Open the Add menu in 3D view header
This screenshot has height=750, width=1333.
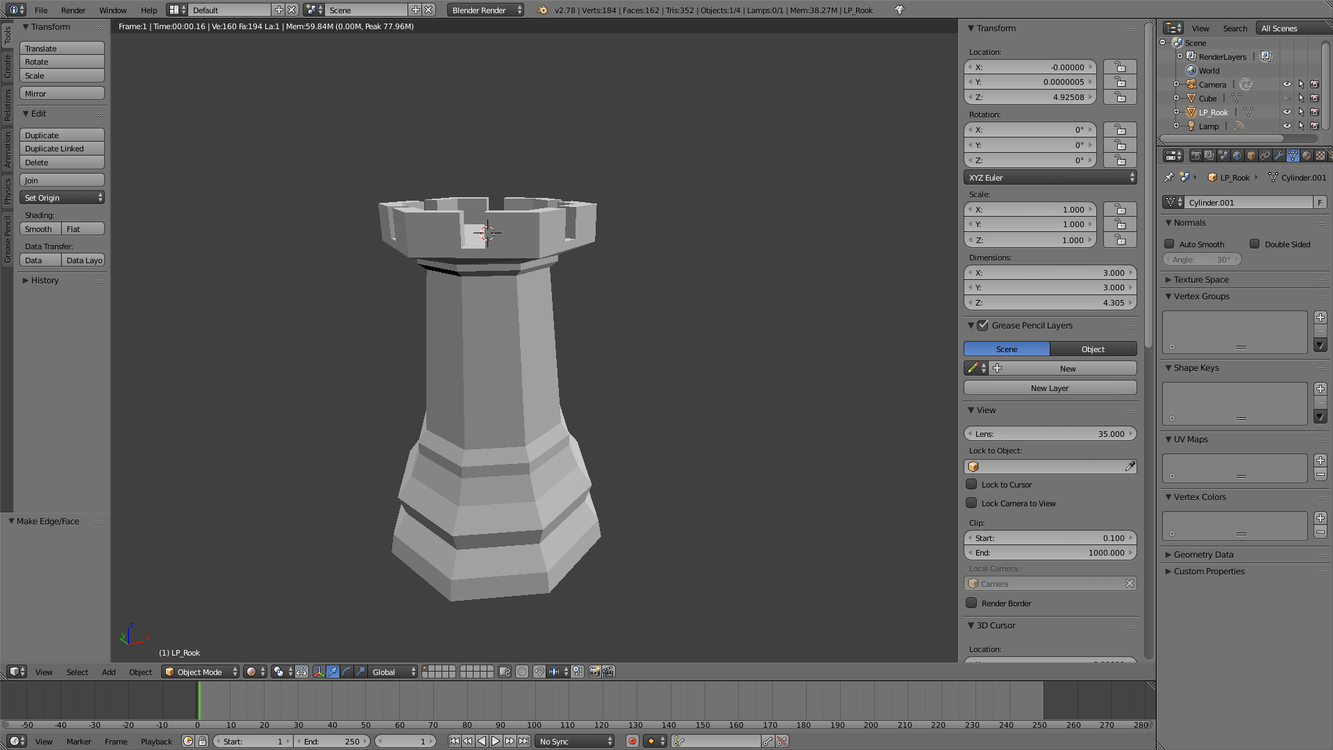108,672
